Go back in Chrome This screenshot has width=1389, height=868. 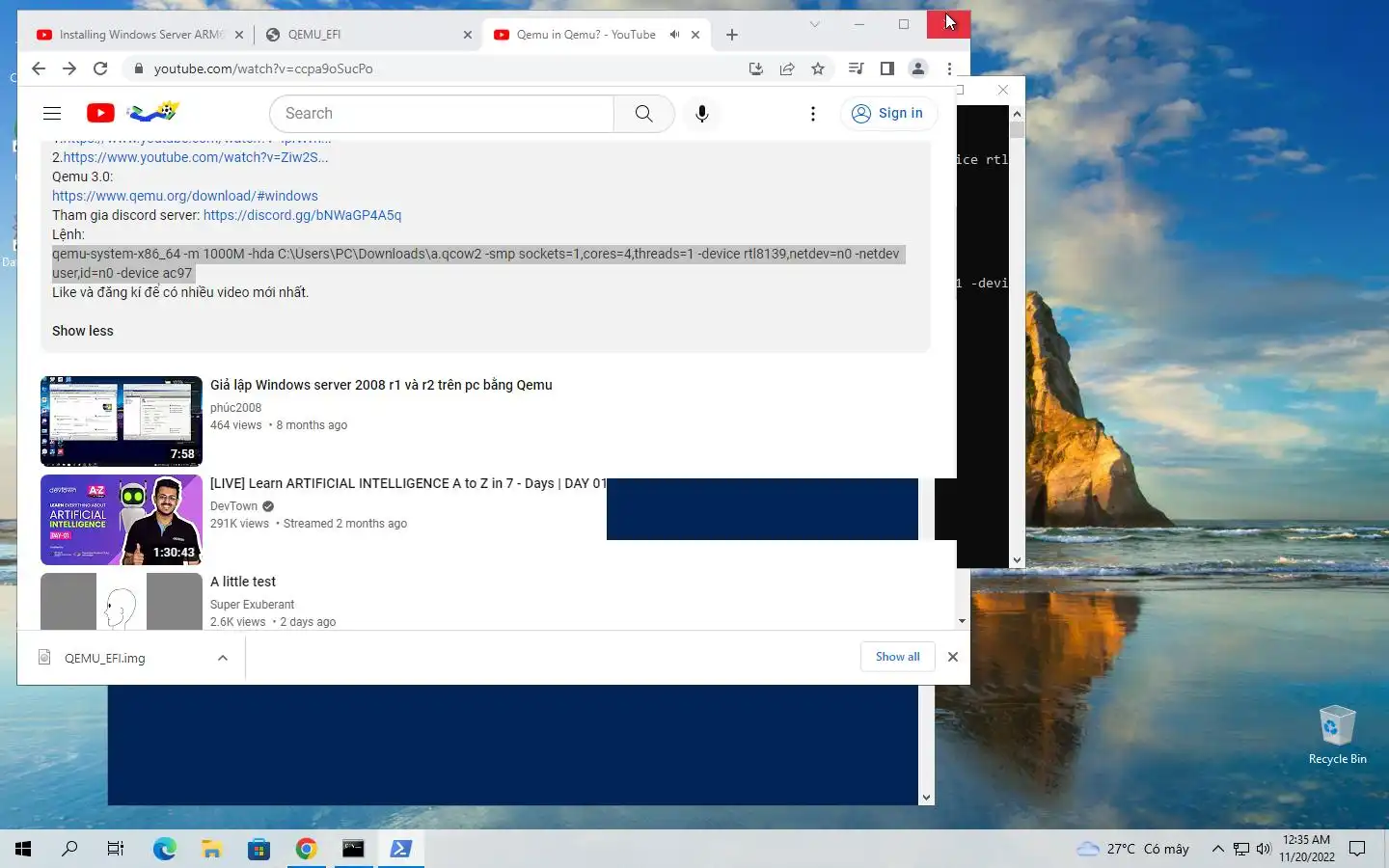click(39, 68)
